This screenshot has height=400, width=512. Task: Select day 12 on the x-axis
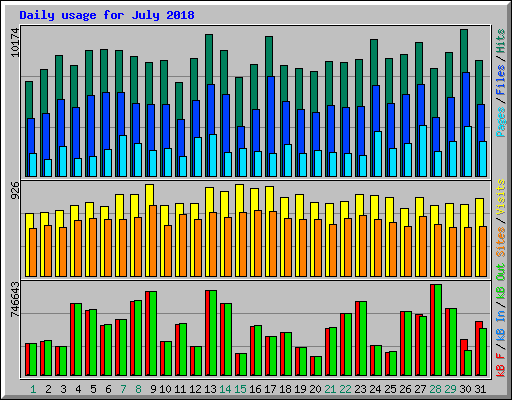[195, 389]
